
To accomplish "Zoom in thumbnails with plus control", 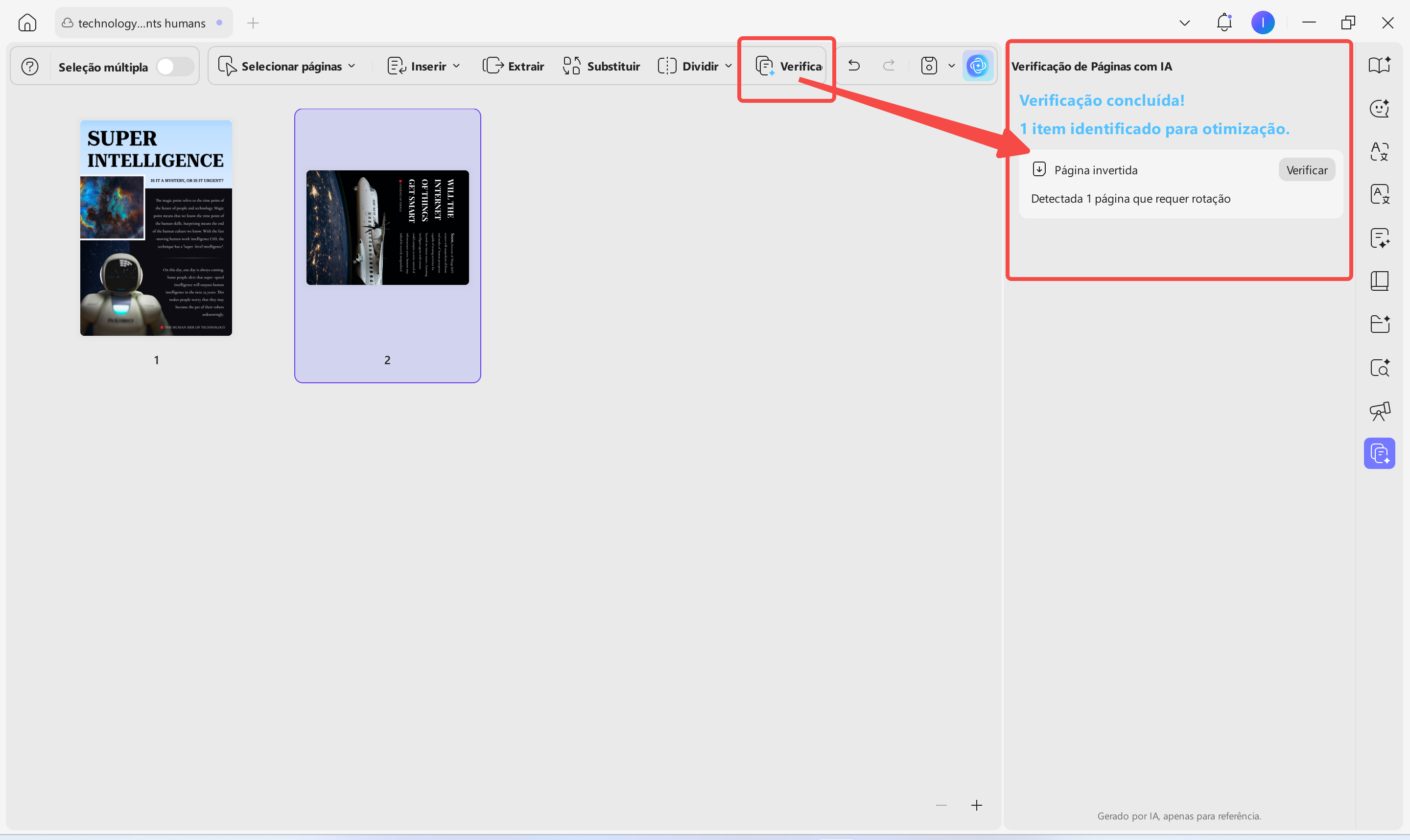I will [x=976, y=805].
